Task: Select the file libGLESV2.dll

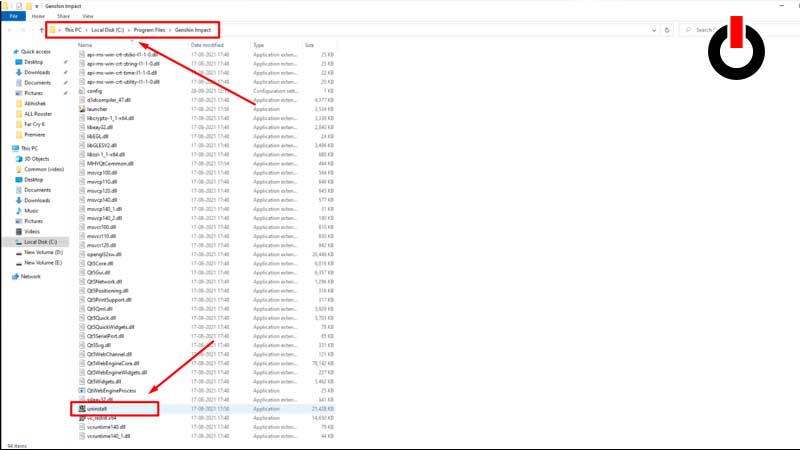Action: click(x=102, y=145)
